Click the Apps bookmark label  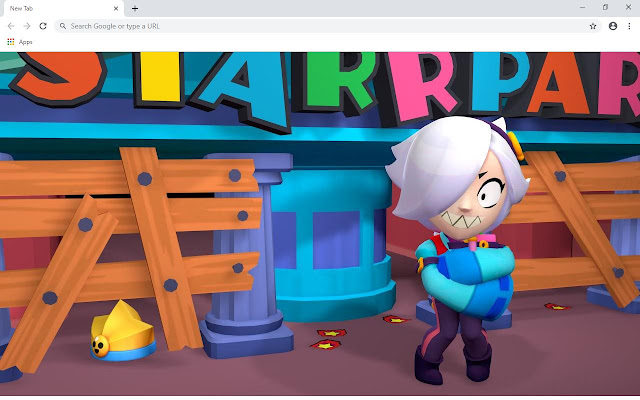(x=25, y=42)
